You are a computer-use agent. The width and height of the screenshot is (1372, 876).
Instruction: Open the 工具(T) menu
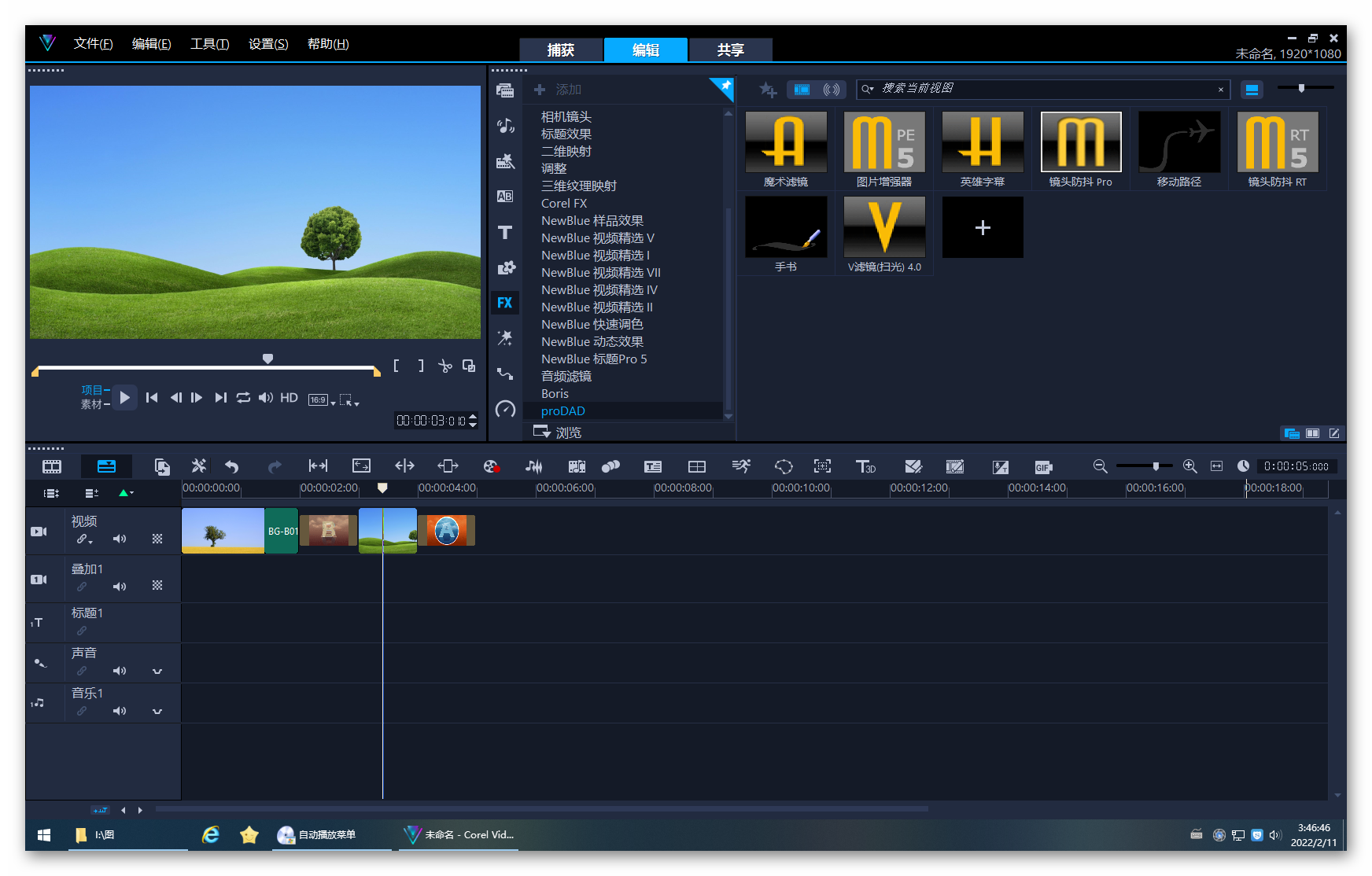point(209,44)
